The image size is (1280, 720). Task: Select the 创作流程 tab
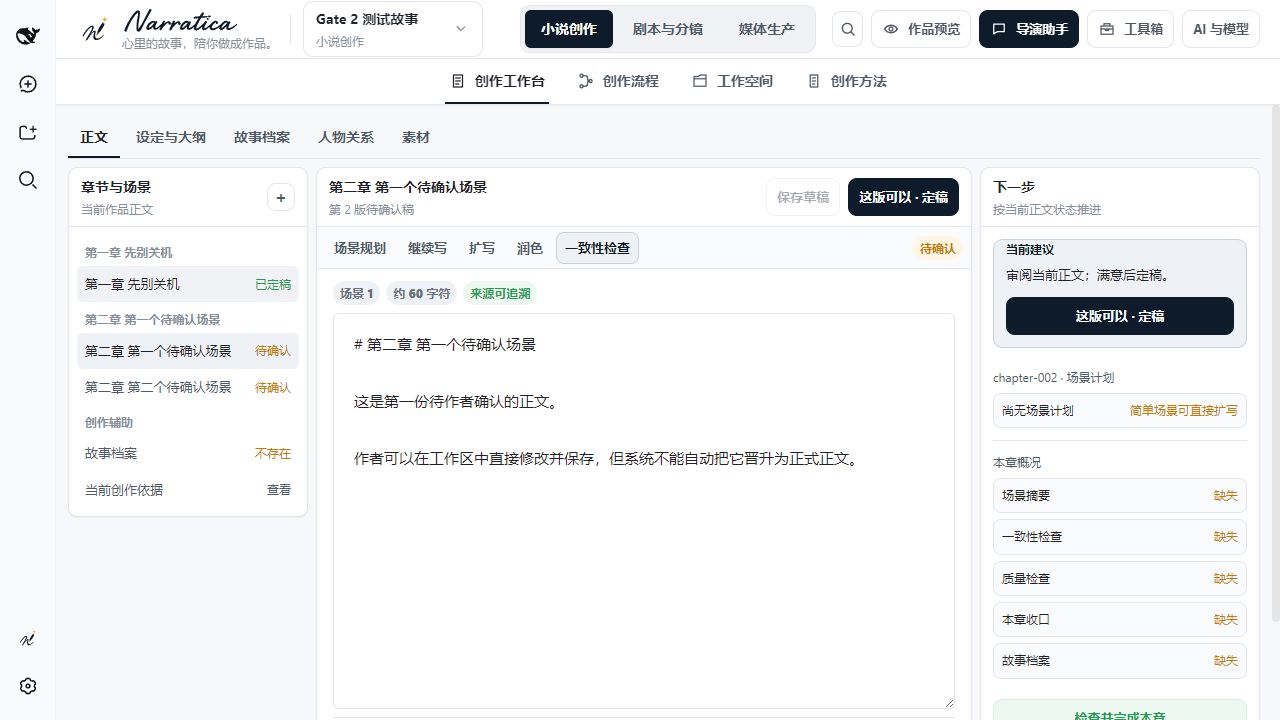[x=619, y=81]
